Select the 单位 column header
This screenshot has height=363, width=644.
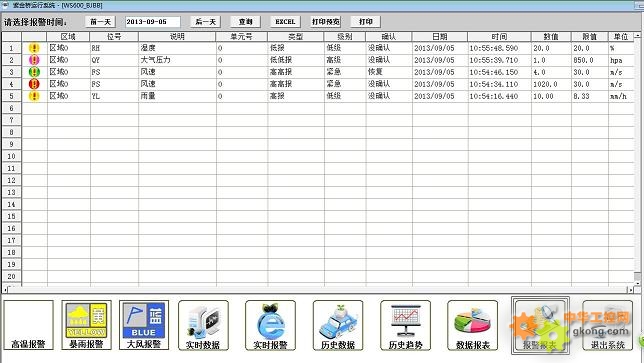[621, 37]
